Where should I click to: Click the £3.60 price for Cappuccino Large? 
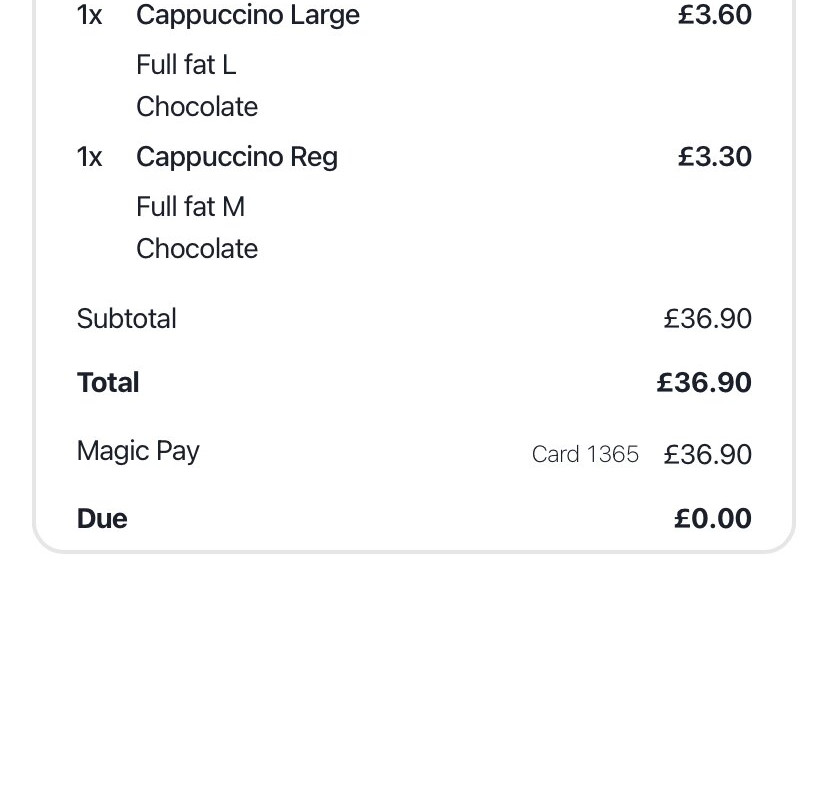click(x=714, y=15)
